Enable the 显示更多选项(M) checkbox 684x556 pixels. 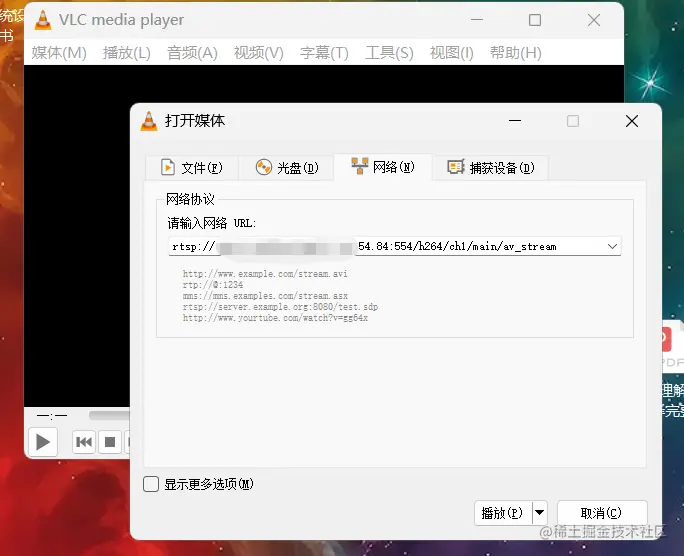(x=151, y=484)
